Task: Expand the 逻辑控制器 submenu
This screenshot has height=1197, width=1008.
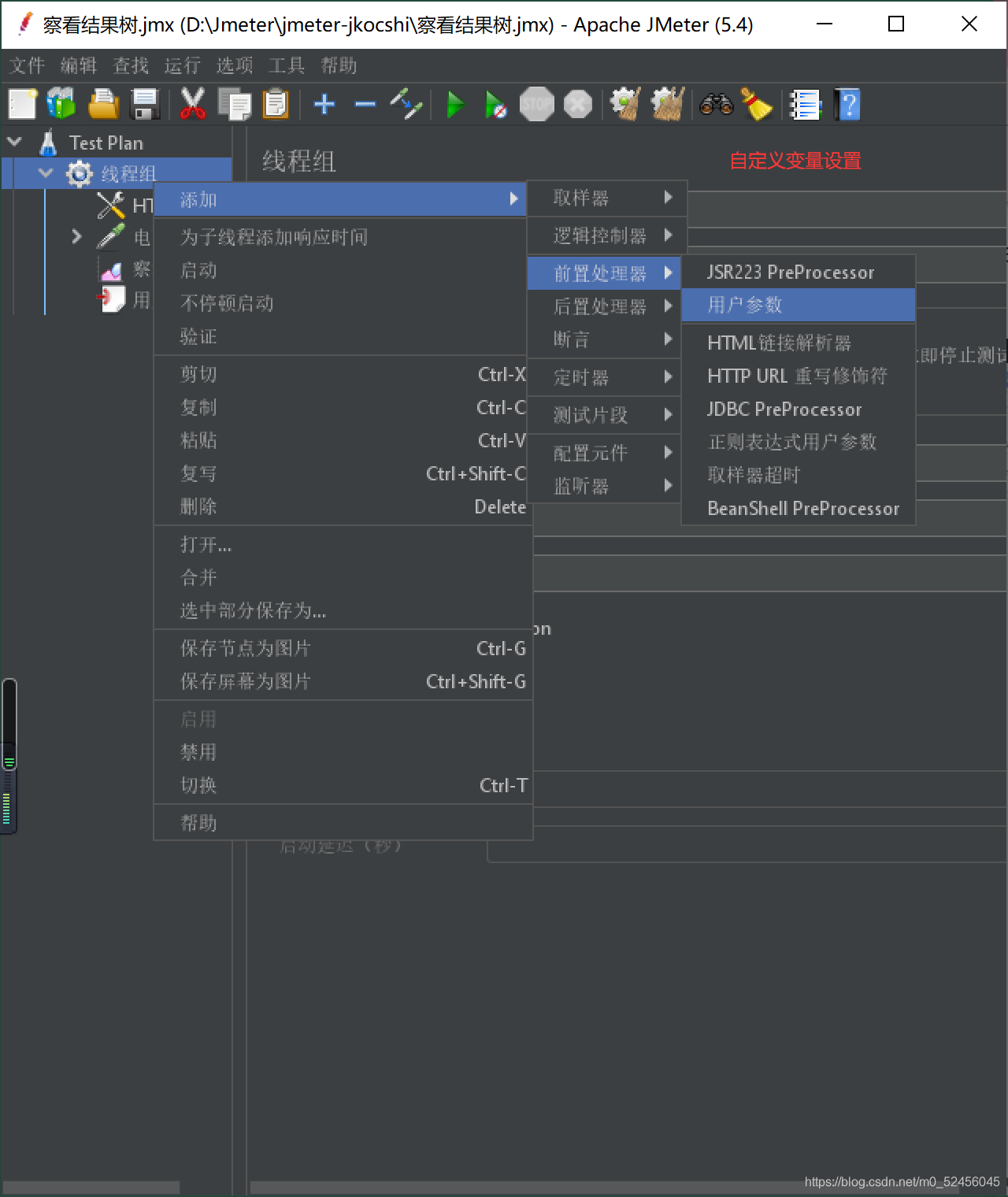Action: (x=607, y=235)
